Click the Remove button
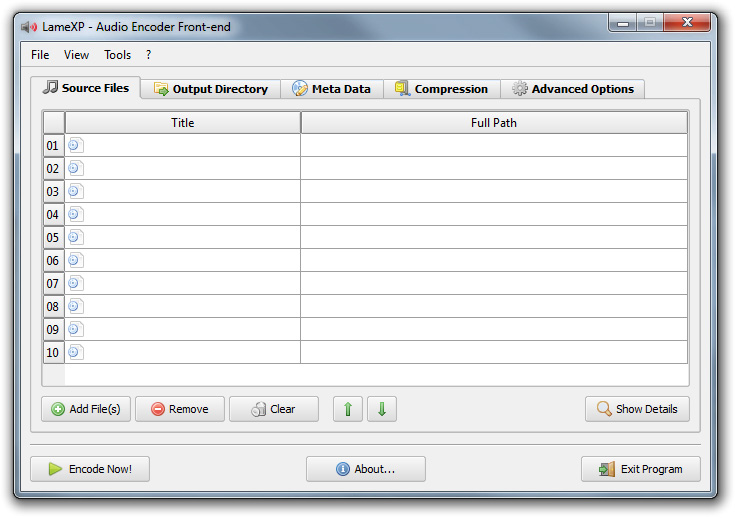The image size is (735, 518). pos(180,409)
